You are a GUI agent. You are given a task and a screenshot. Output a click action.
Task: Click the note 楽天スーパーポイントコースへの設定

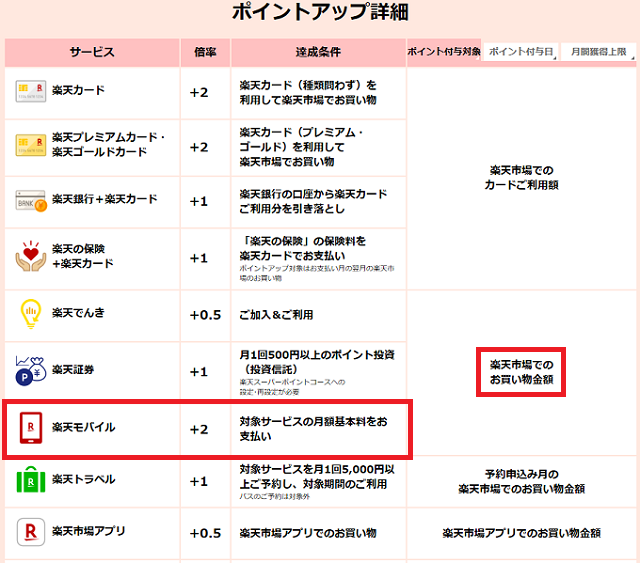coord(292,387)
